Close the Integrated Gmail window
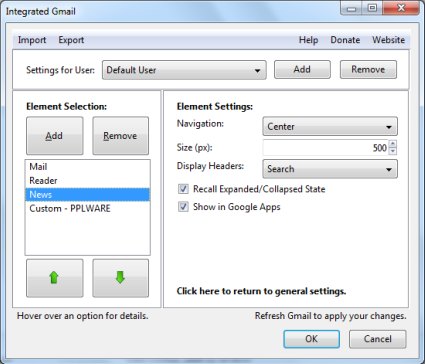The image size is (425, 364). pyautogui.click(x=401, y=8)
